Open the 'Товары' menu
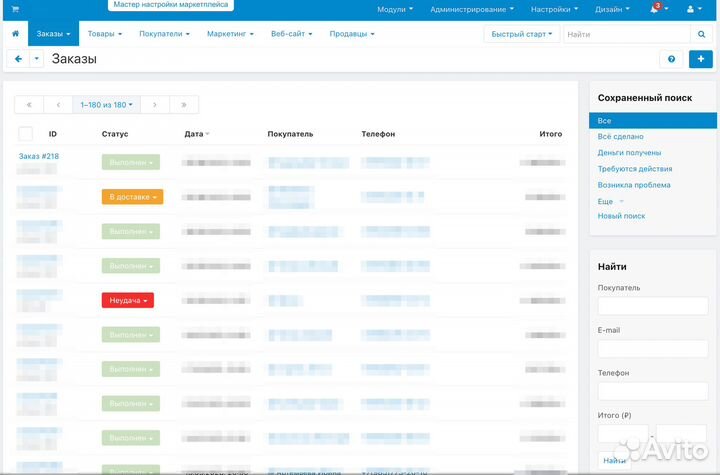This screenshot has width=720, height=475. pos(104,34)
